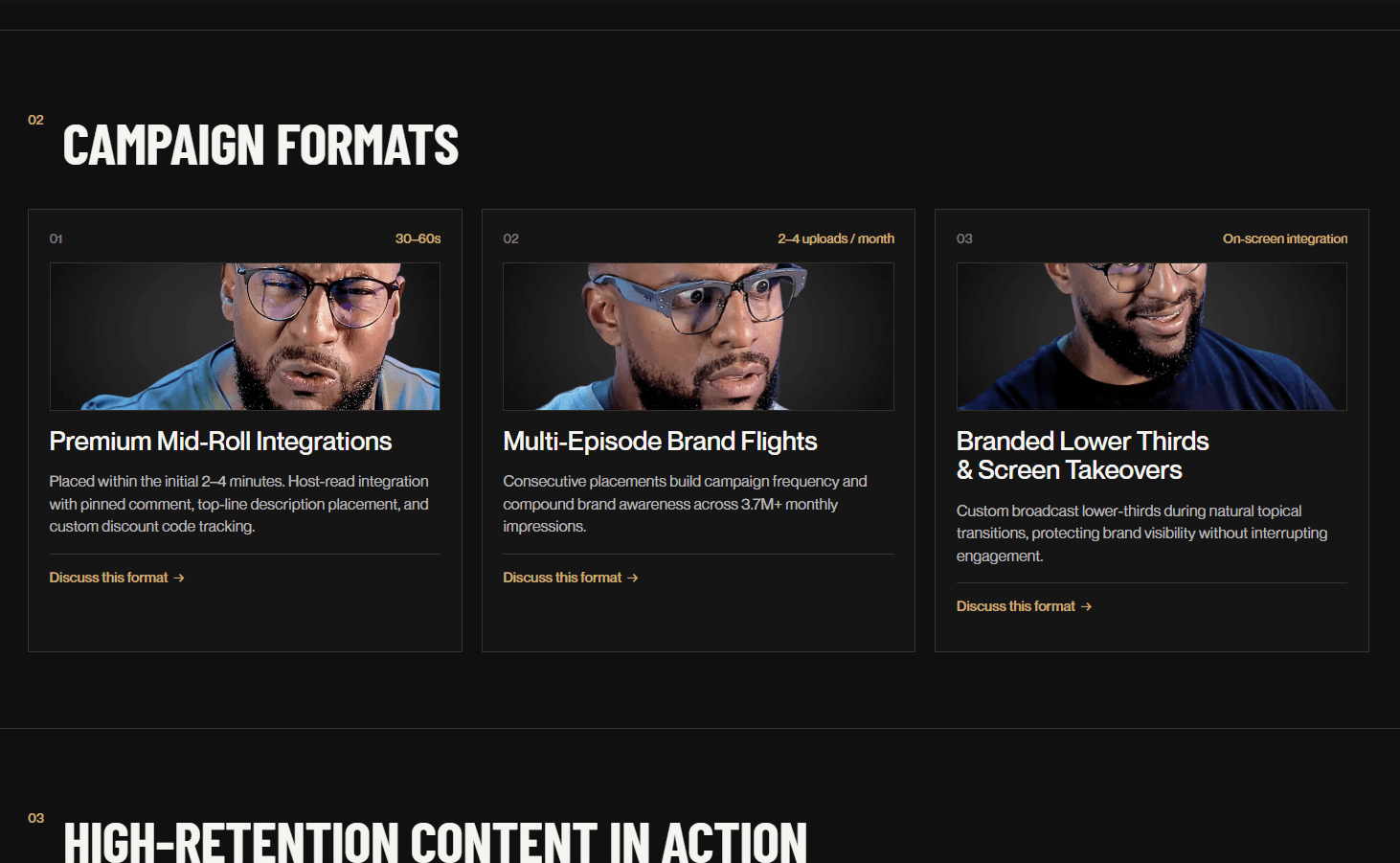1400x863 pixels.
Task: Select the Branded Lower Thirds thumbnail image
Action: (x=1152, y=336)
